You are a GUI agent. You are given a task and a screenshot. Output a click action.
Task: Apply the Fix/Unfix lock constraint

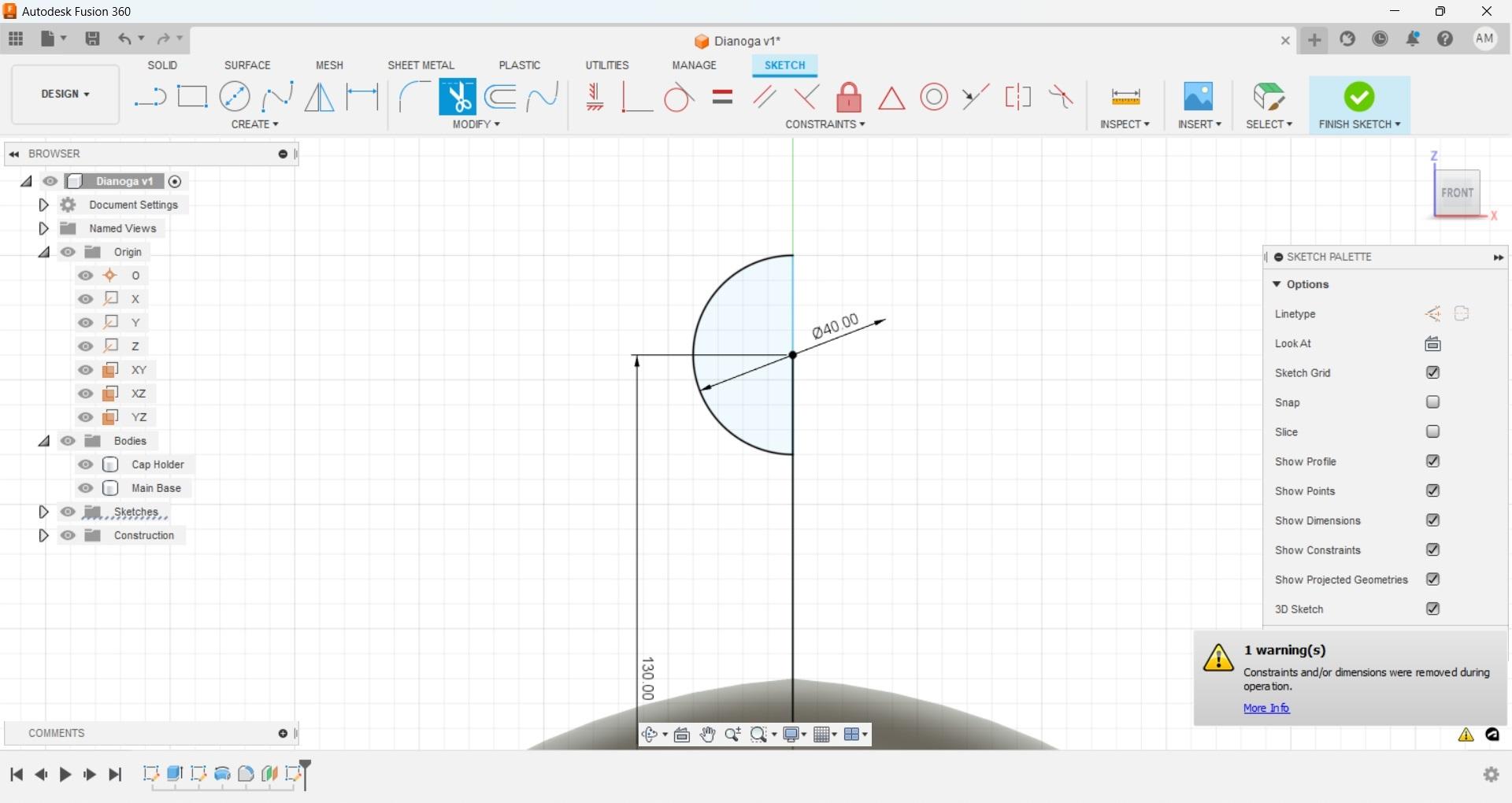point(849,97)
